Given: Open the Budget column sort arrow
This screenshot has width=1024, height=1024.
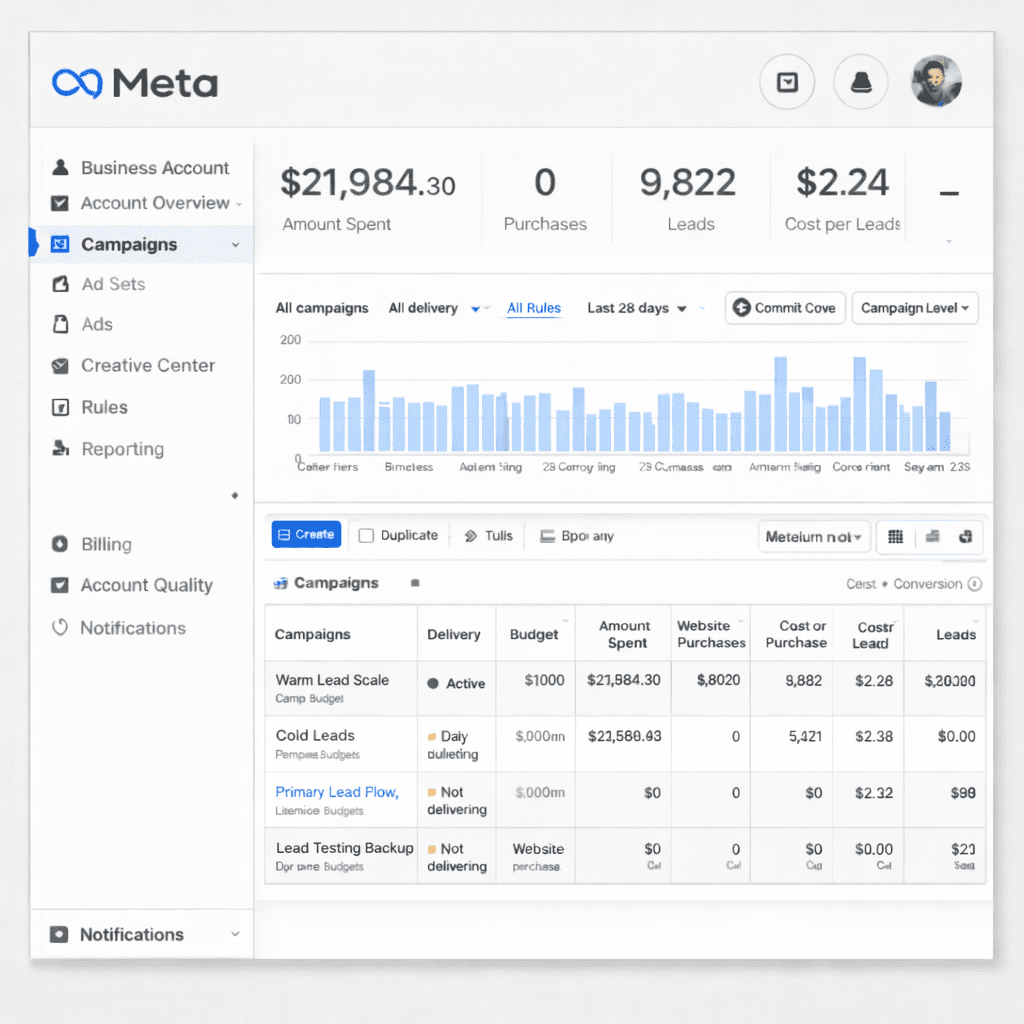Looking at the screenshot, I should (565, 620).
